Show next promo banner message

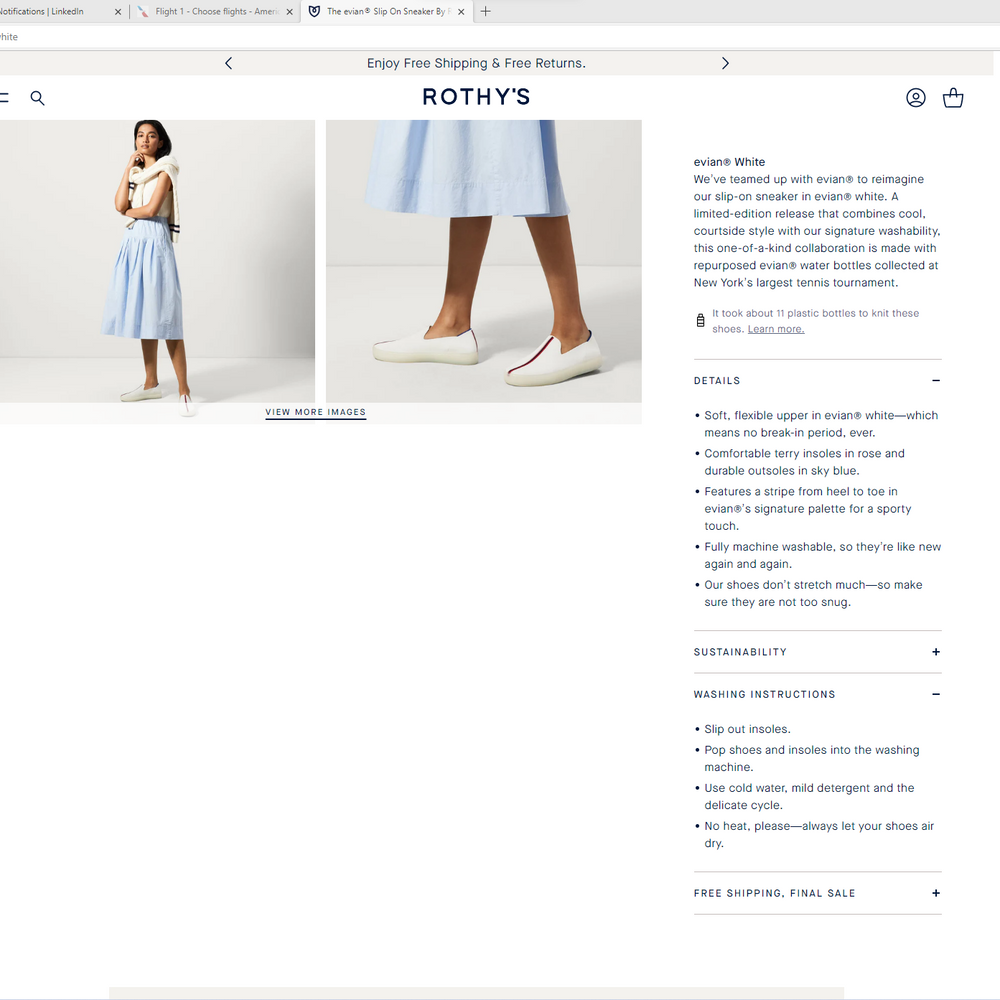coord(724,63)
